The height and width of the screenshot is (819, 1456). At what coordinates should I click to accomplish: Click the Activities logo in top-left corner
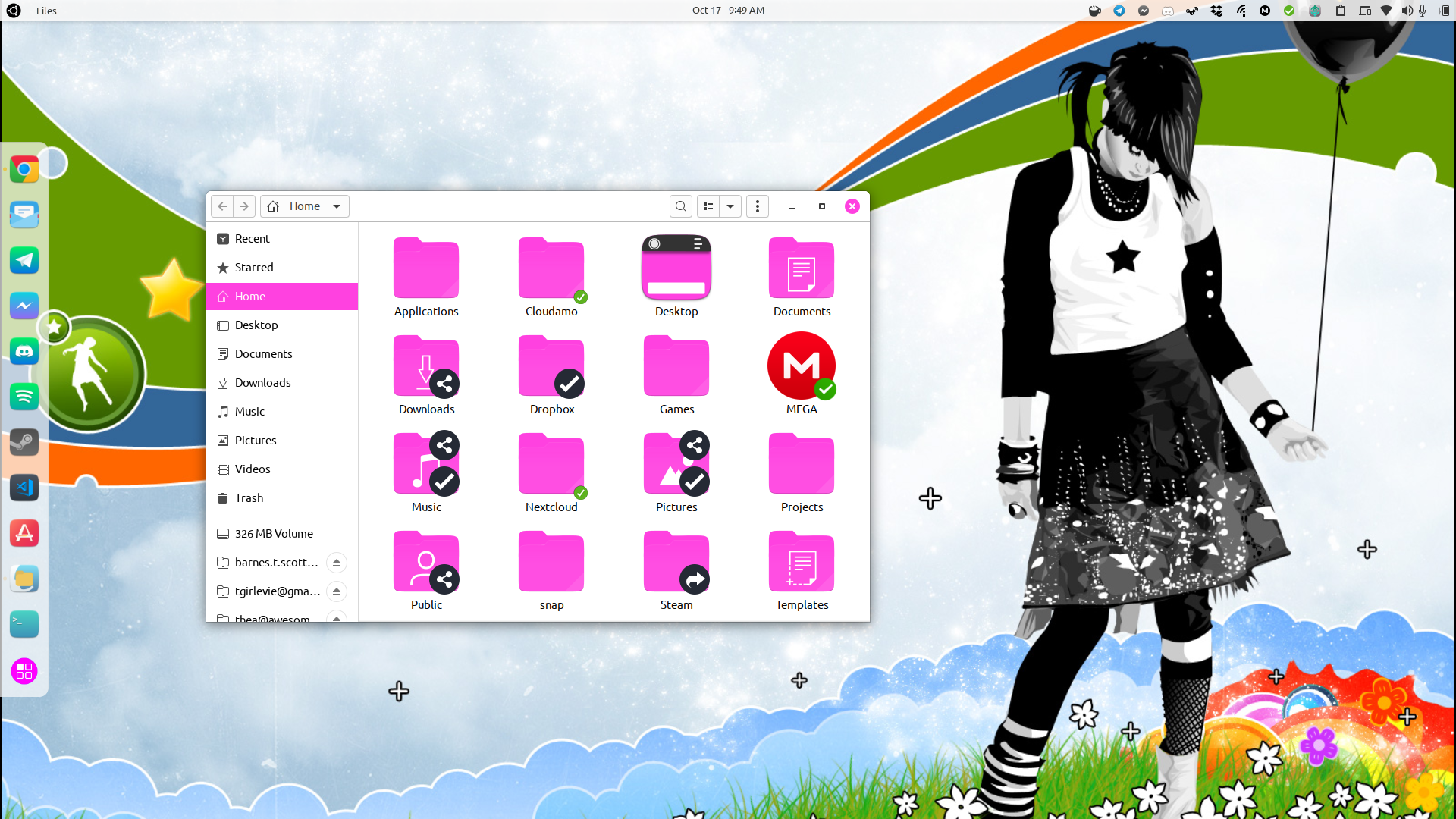(x=14, y=11)
